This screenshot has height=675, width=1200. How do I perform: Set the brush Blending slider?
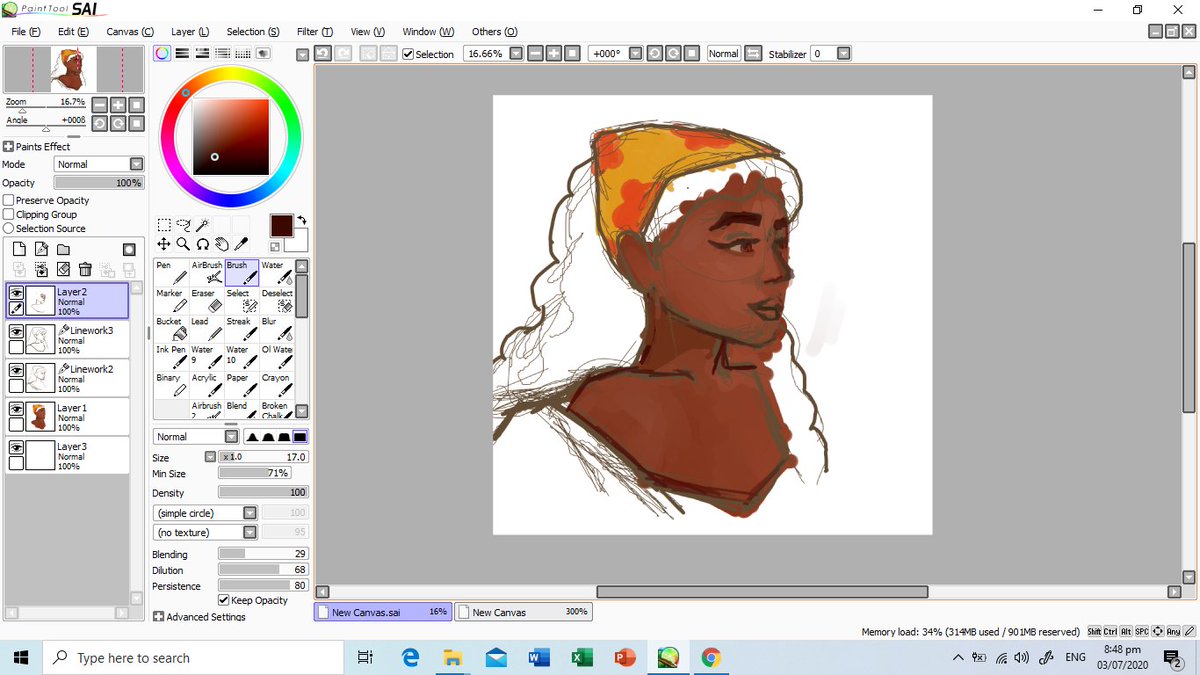263,554
